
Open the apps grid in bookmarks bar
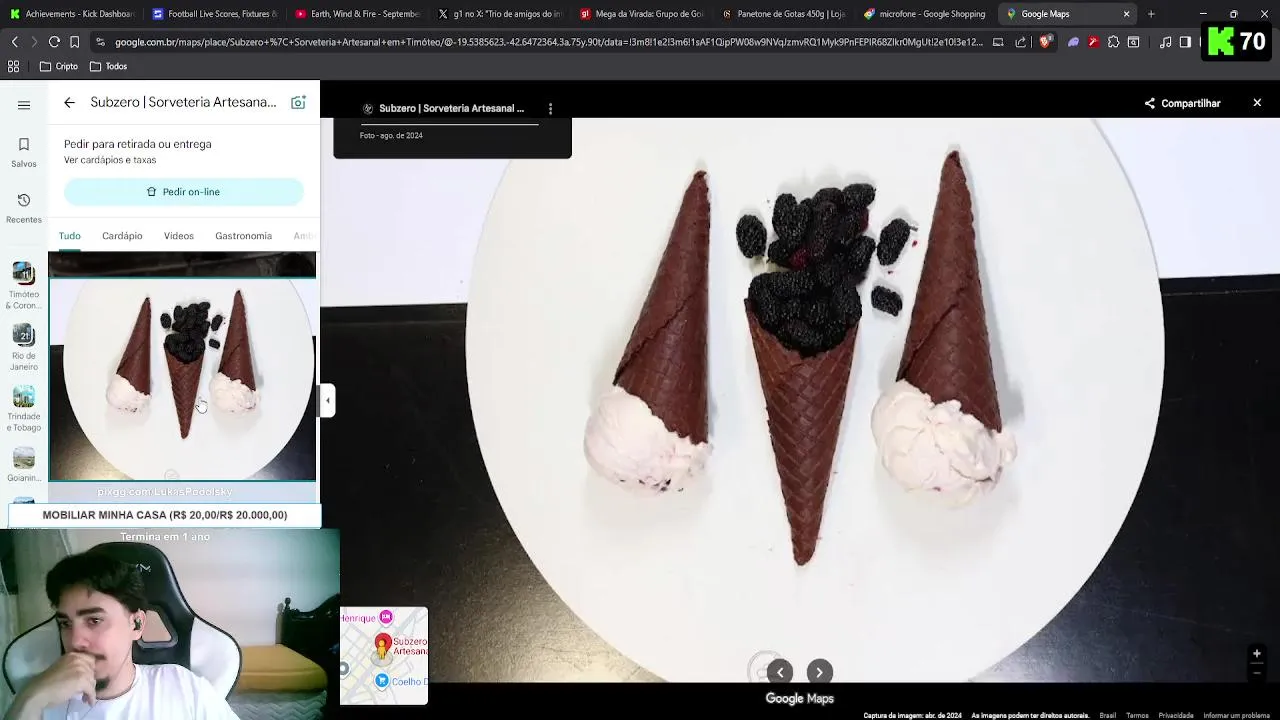(14, 66)
